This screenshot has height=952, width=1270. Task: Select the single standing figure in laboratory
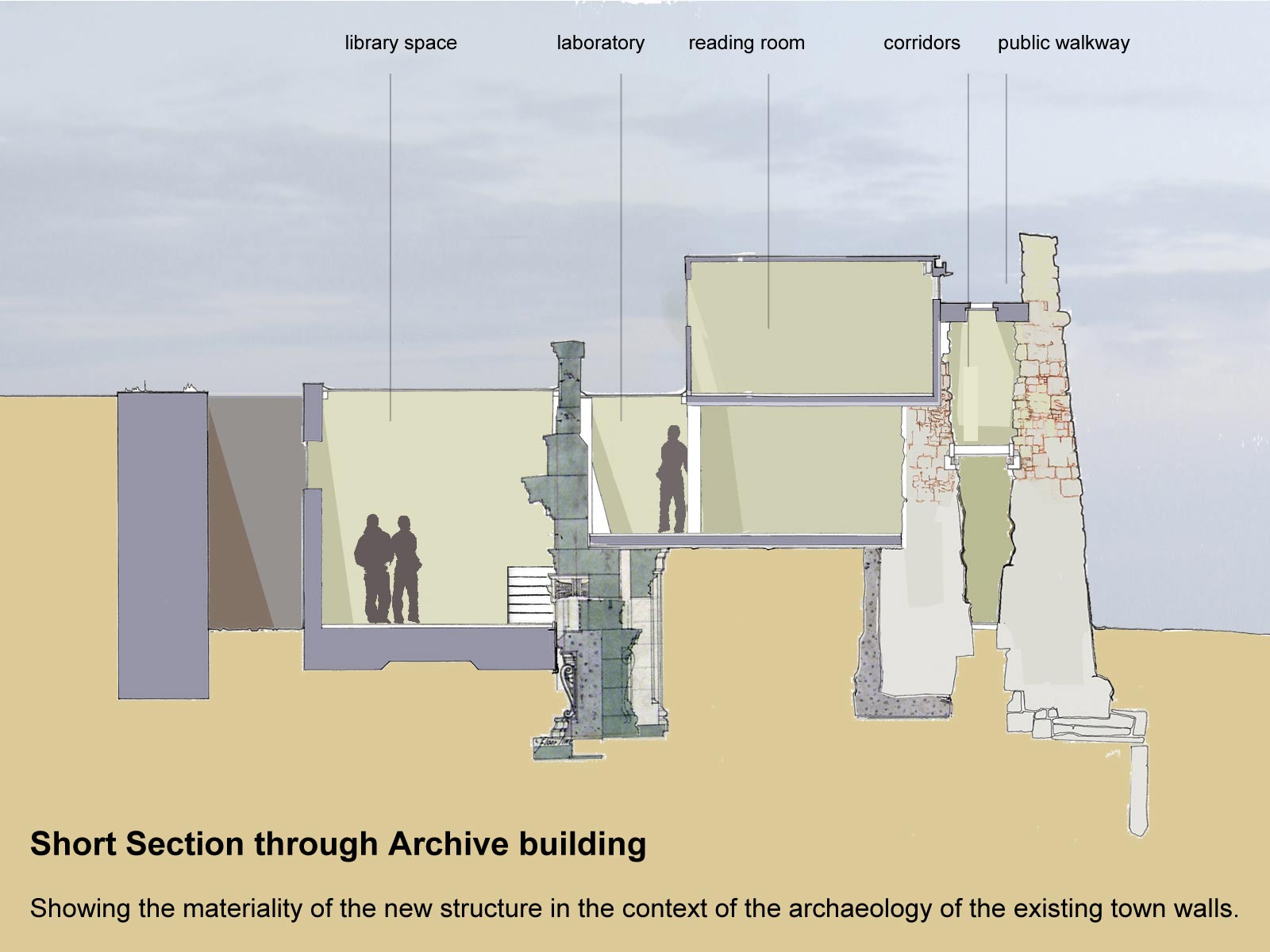click(x=673, y=479)
